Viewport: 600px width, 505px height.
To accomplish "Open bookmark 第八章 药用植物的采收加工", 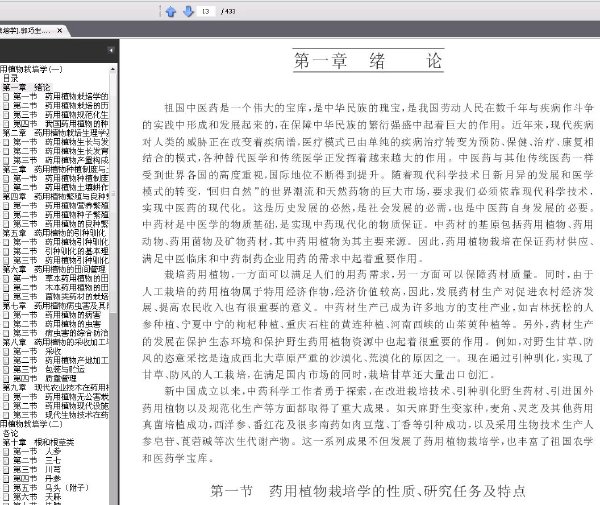I will coord(56,342).
